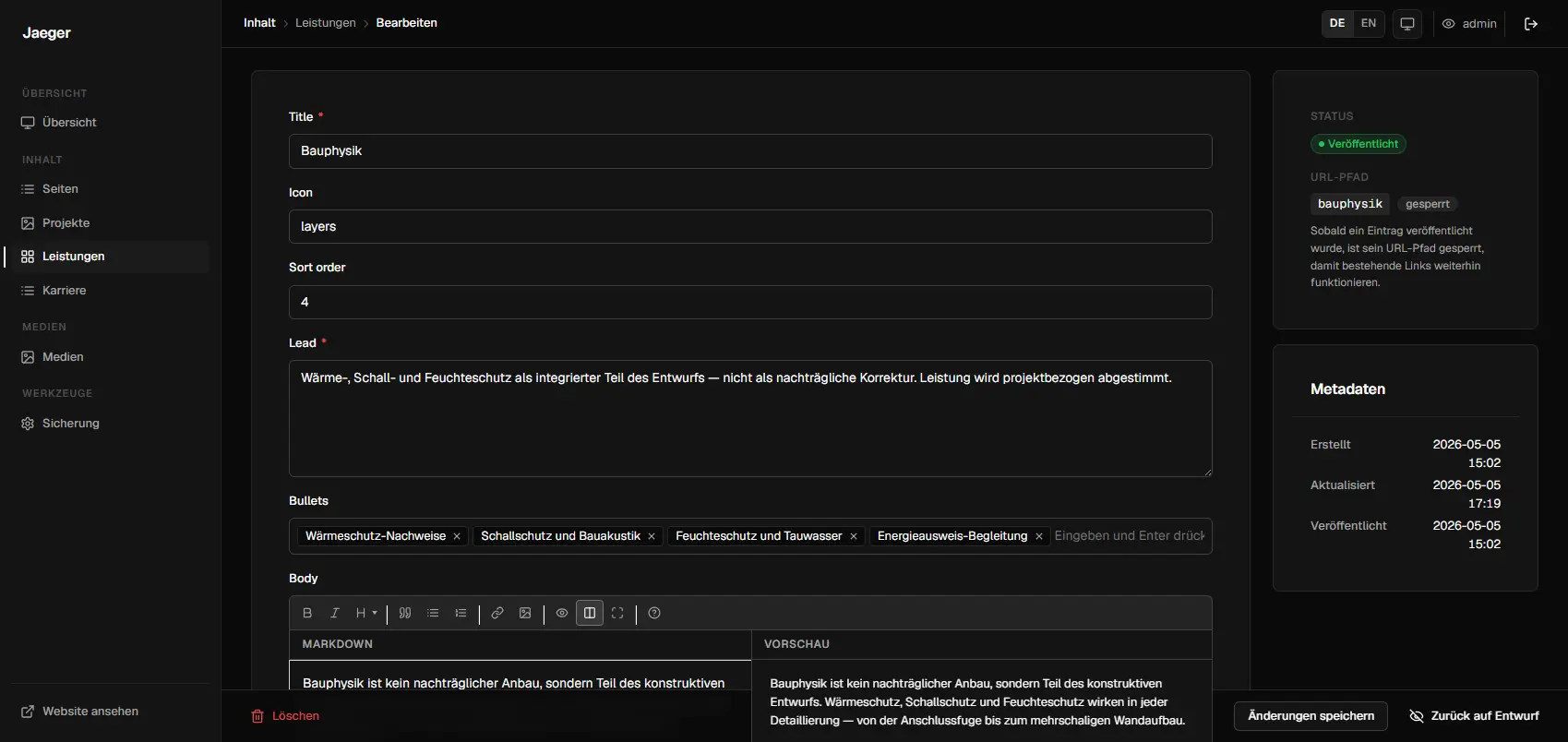The image size is (1568, 742).
Task: Go to Inhalt breadcrumb
Action: [x=259, y=23]
